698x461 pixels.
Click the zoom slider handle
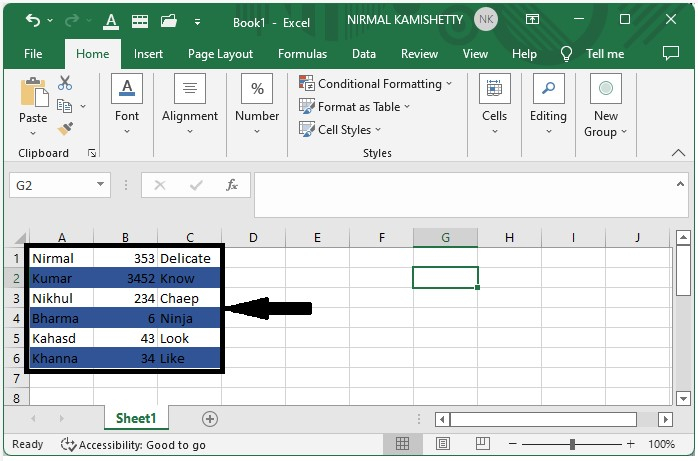(572, 444)
